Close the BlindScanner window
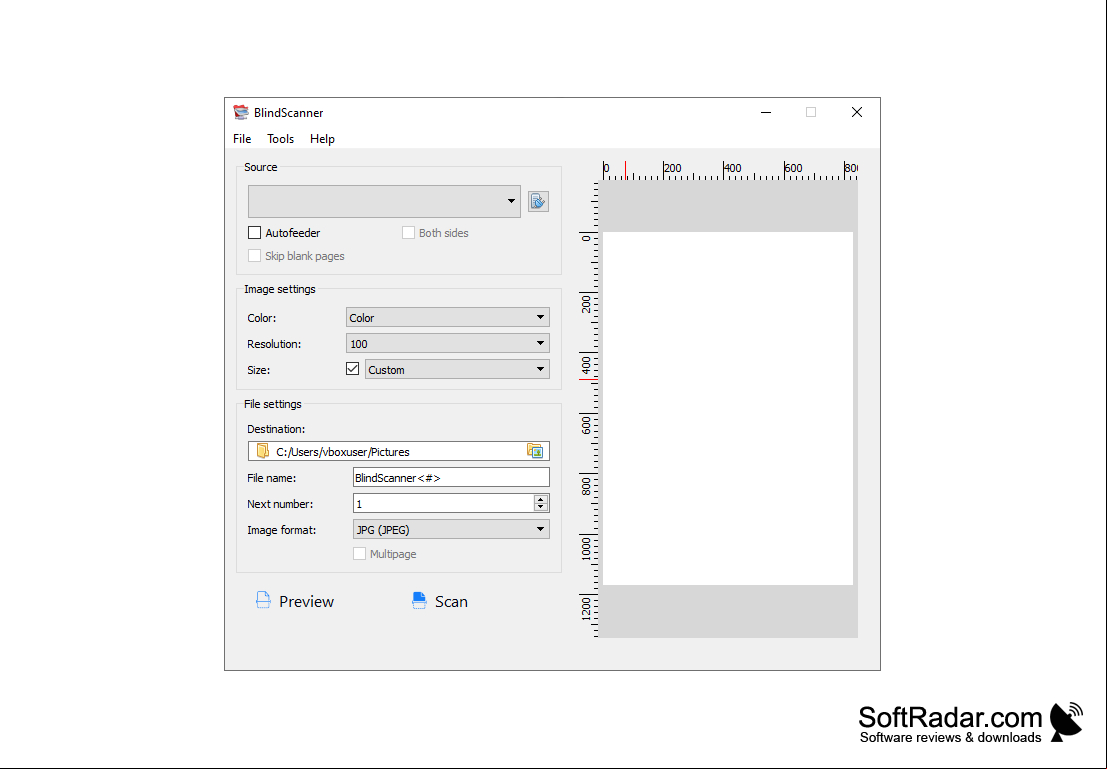 pyautogui.click(x=856, y=112)
